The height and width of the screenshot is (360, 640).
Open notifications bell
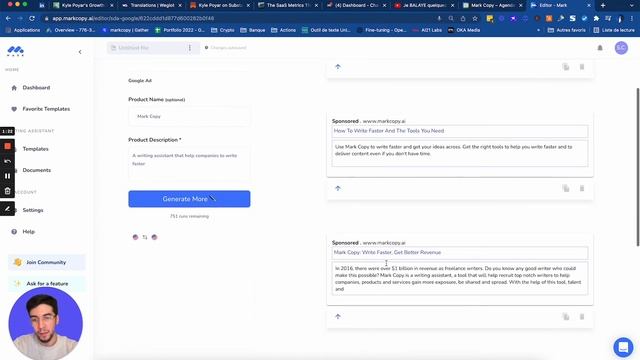point(600,48)
